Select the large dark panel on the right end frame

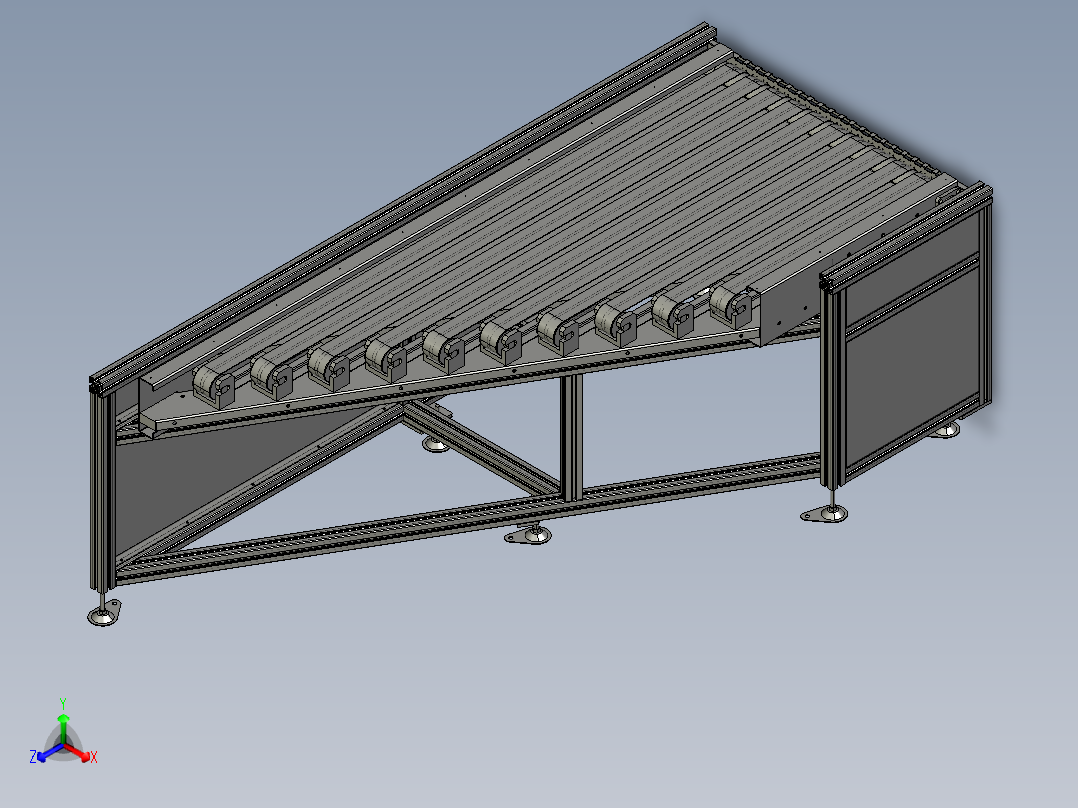(913, 366)
